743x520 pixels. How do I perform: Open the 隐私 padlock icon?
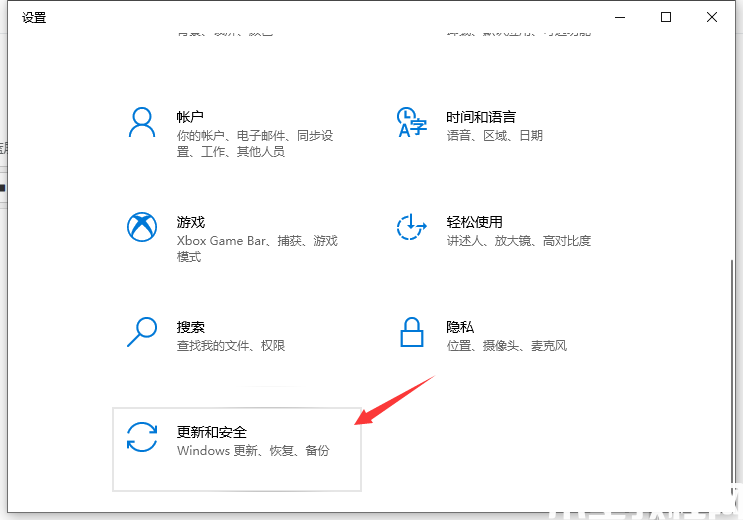(411, 332)
